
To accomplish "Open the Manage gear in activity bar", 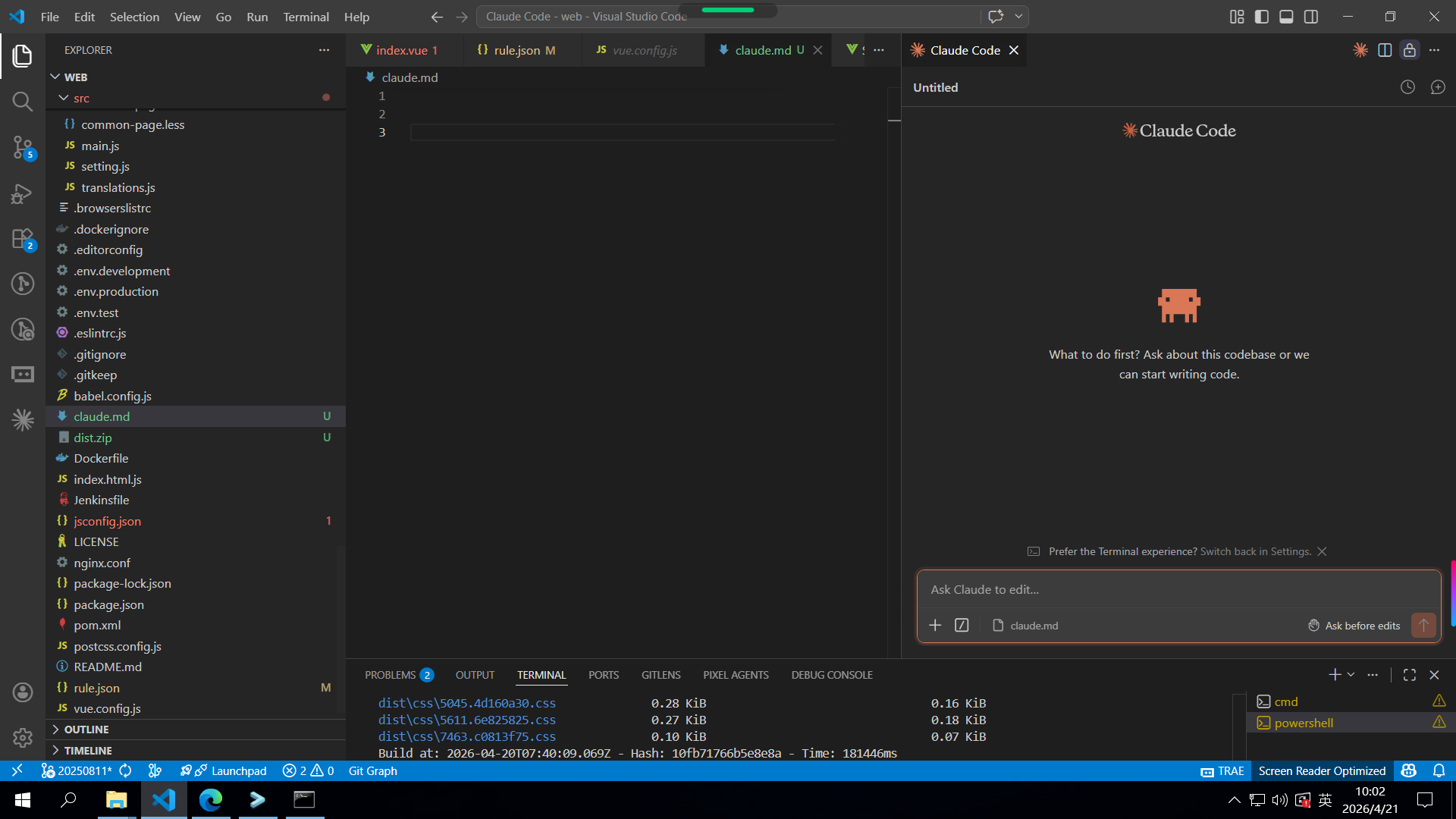I will [x=23, y=737].
